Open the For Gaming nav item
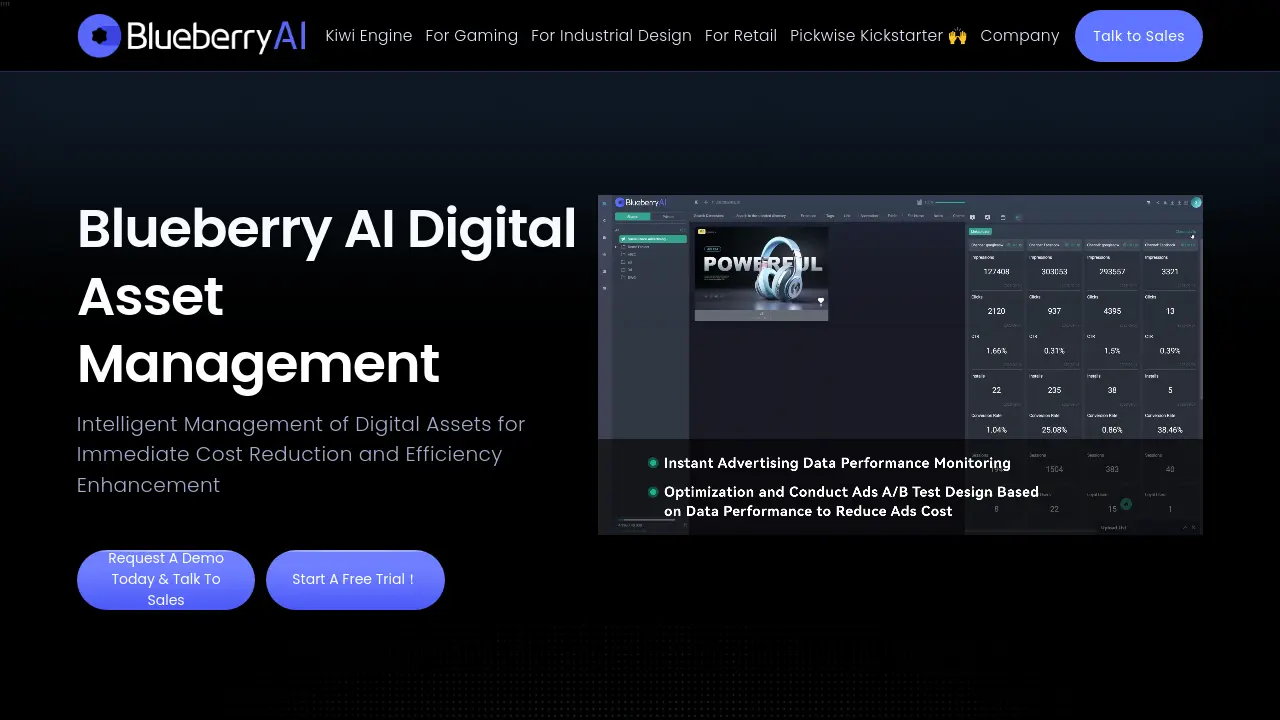The width and height of the screenshot is (1280, 720). (x=472, y=35)
